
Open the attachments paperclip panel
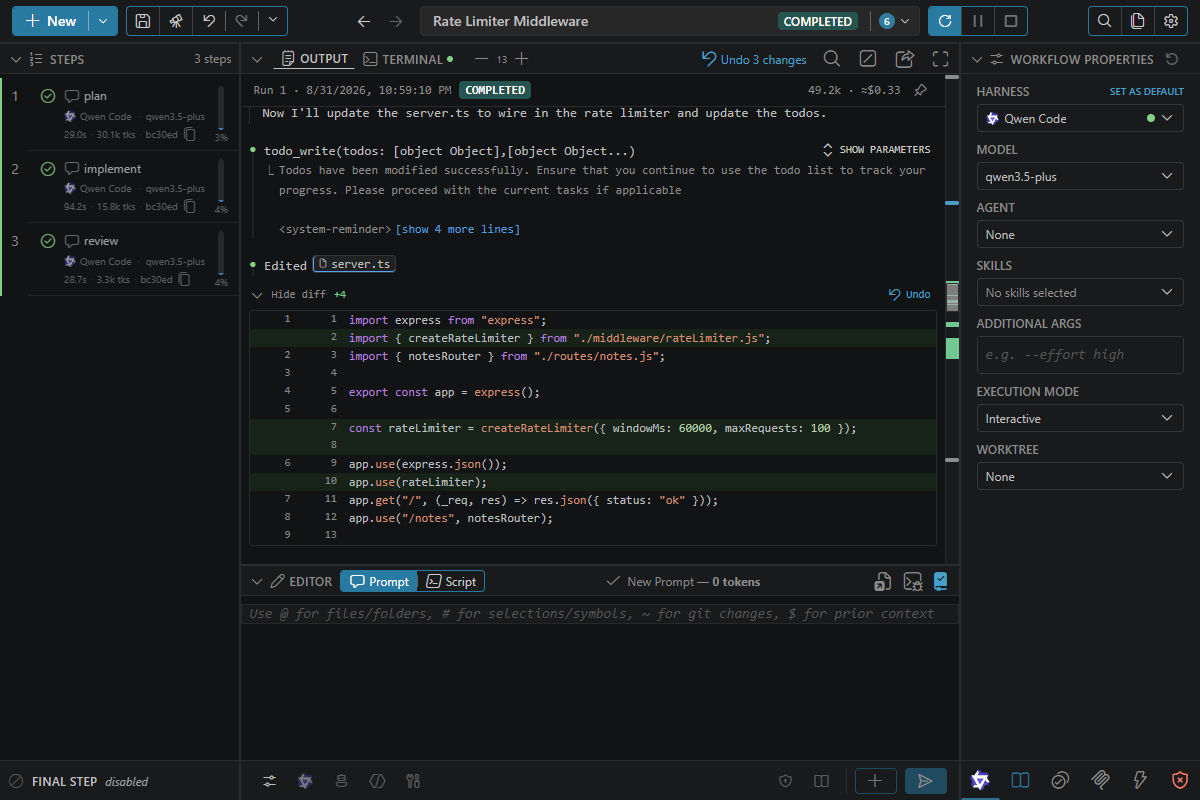point(1100,780)
